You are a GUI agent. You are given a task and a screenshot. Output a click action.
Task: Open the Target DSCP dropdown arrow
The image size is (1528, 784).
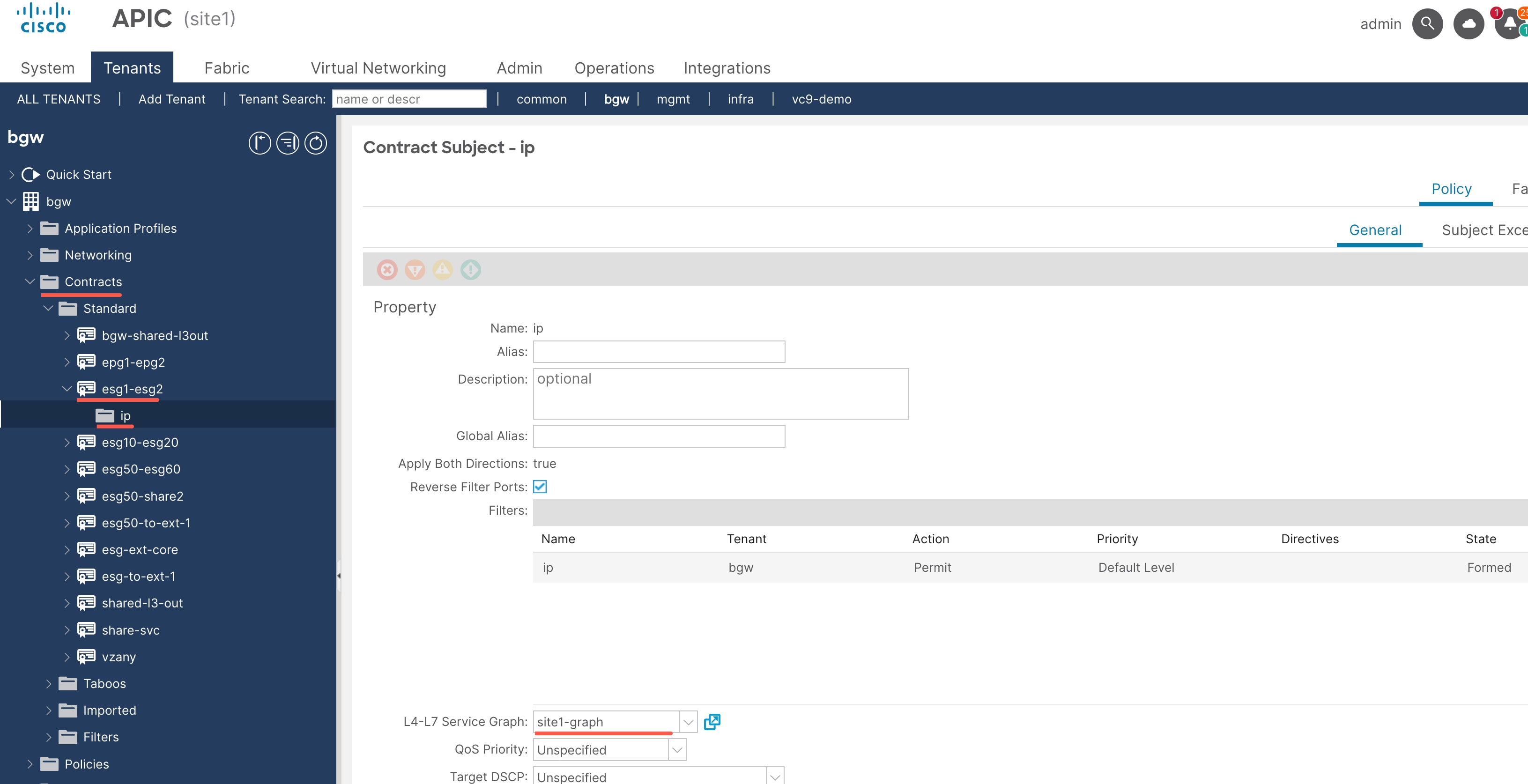point(775,777)
